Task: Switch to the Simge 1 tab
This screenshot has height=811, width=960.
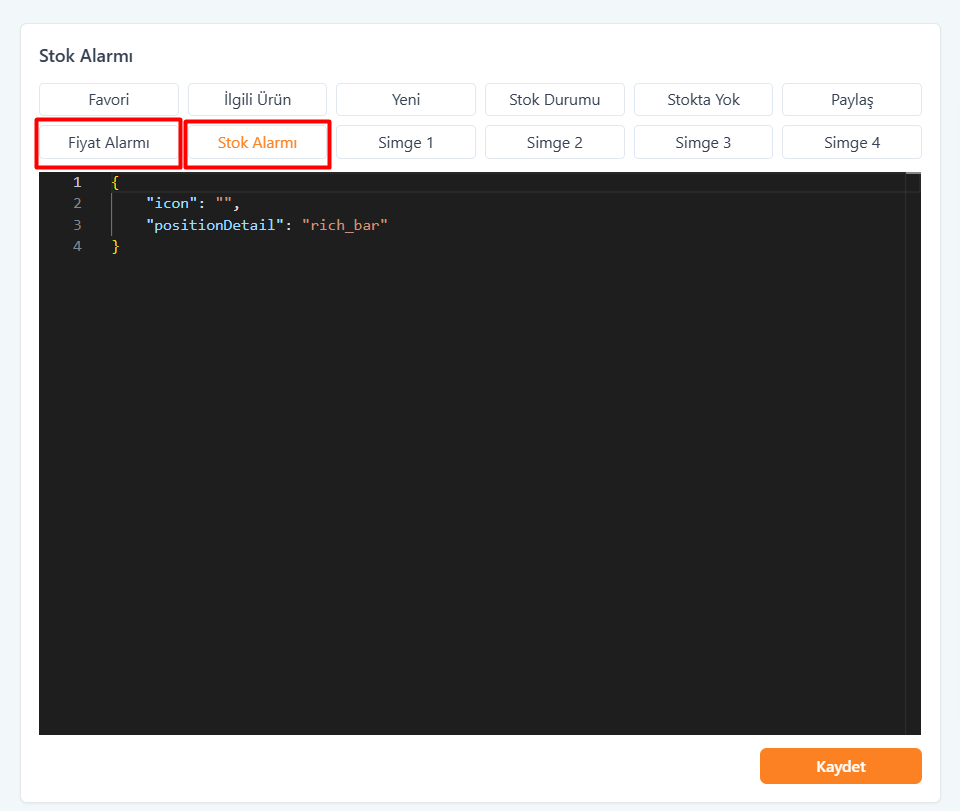Action: coord(406,143)
